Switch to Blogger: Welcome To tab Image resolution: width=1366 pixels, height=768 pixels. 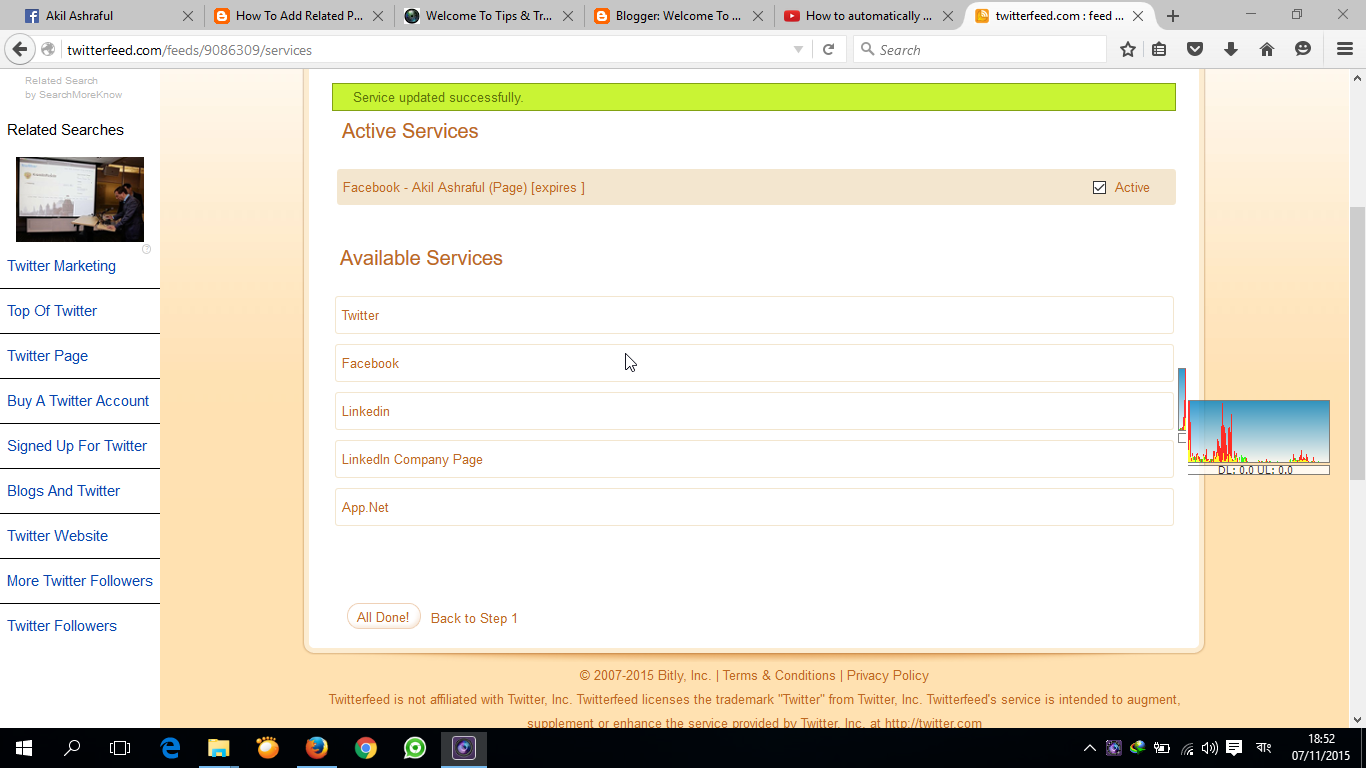coord(678,16)
